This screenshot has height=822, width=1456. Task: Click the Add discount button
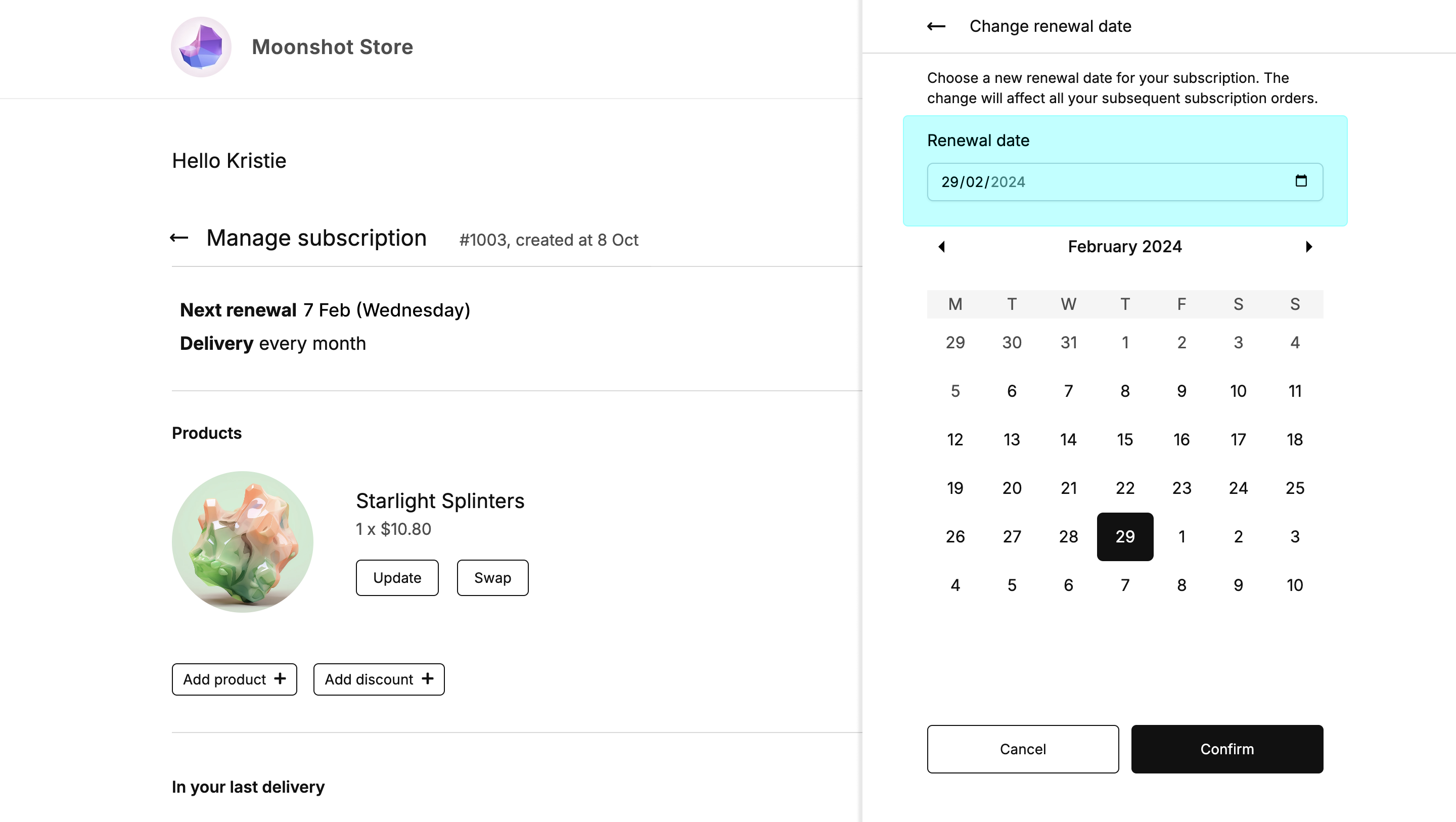tap(379, 679)
